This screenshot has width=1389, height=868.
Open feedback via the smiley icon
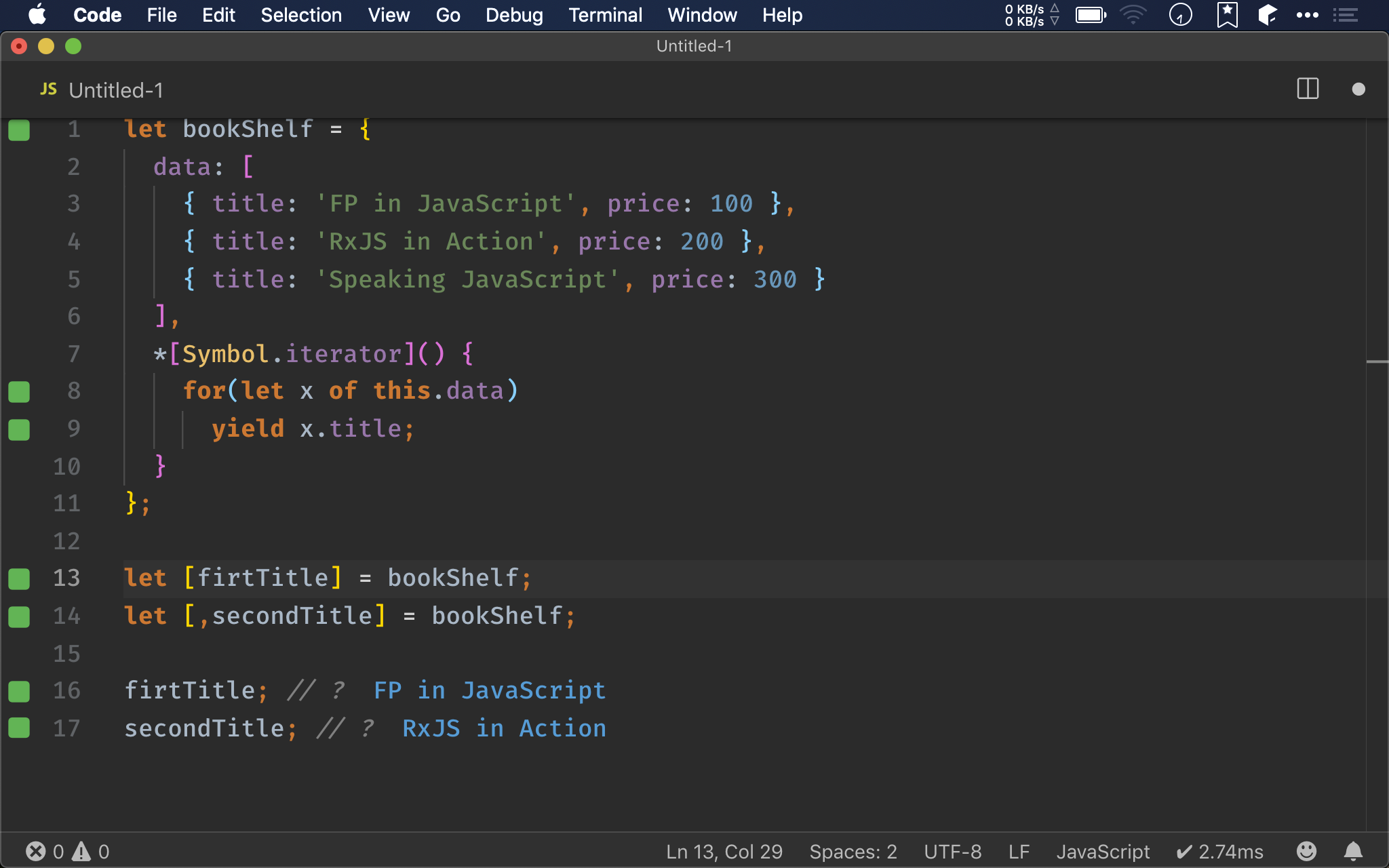pos(1306,851)
